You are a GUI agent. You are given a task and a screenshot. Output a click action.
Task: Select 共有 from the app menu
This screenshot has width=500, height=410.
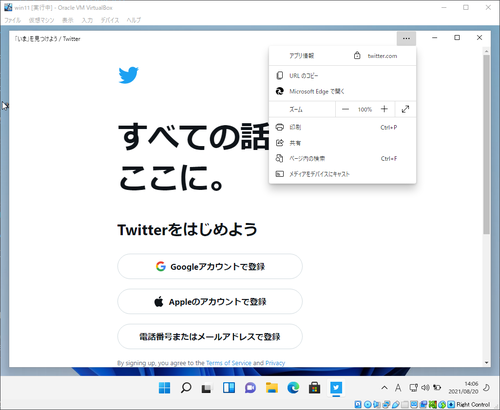click(342, 143)
